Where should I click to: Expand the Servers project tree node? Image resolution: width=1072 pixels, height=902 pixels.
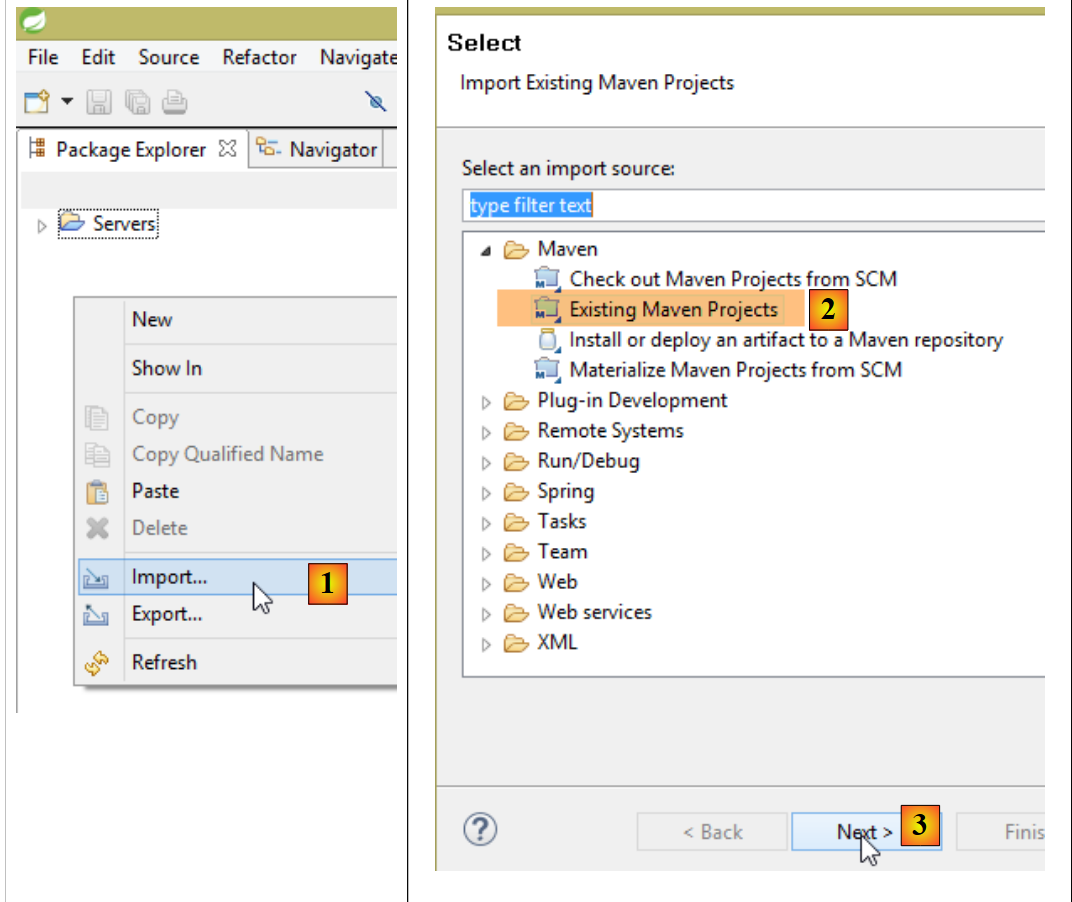tap(42, 226)
